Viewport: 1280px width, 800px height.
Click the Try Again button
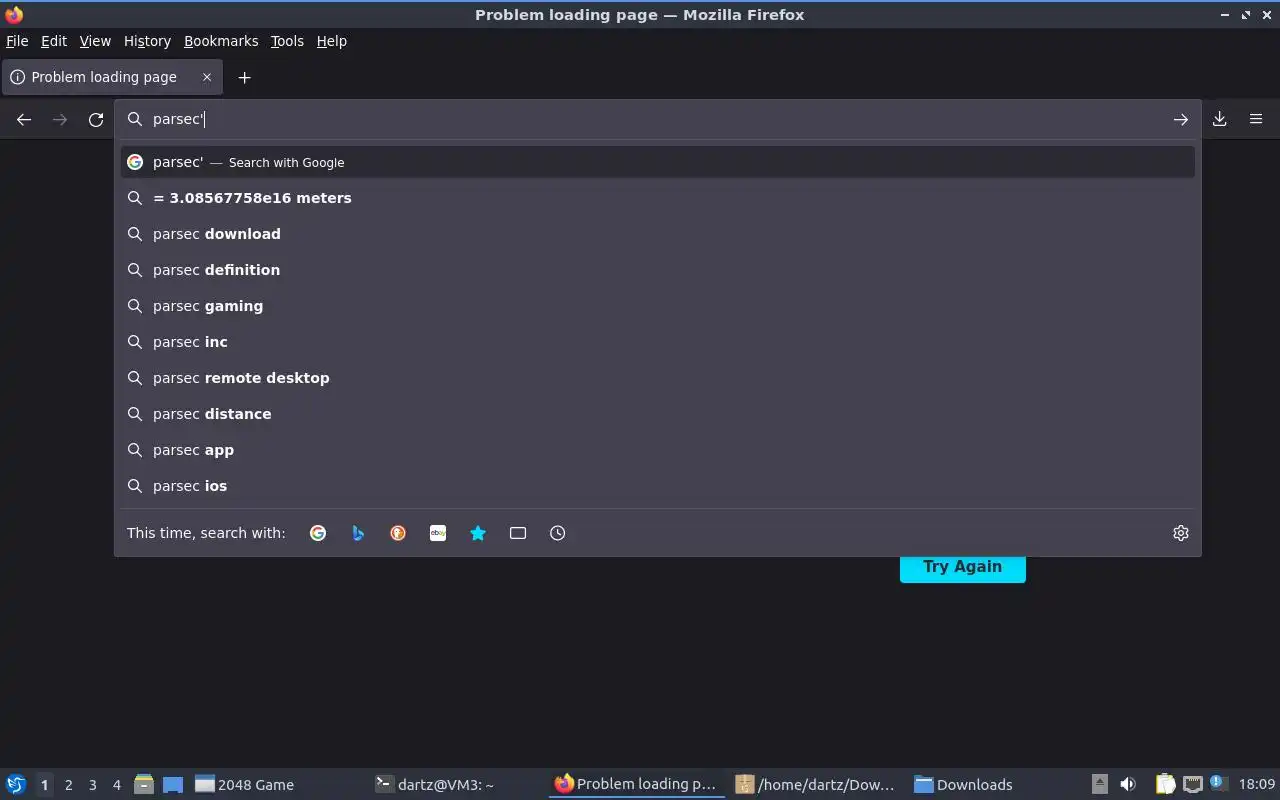(x=963, y=567)
